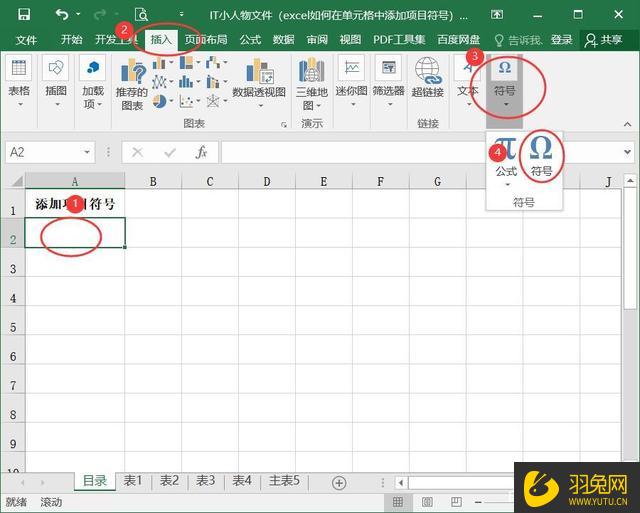Collapse the ribbon with the chevron
Screen dimensions: 640x513
627,124
